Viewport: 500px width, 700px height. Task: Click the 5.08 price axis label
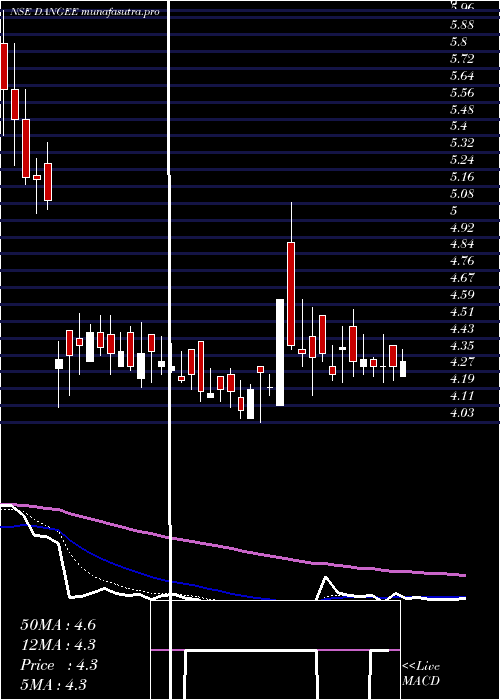pos(462,194)
